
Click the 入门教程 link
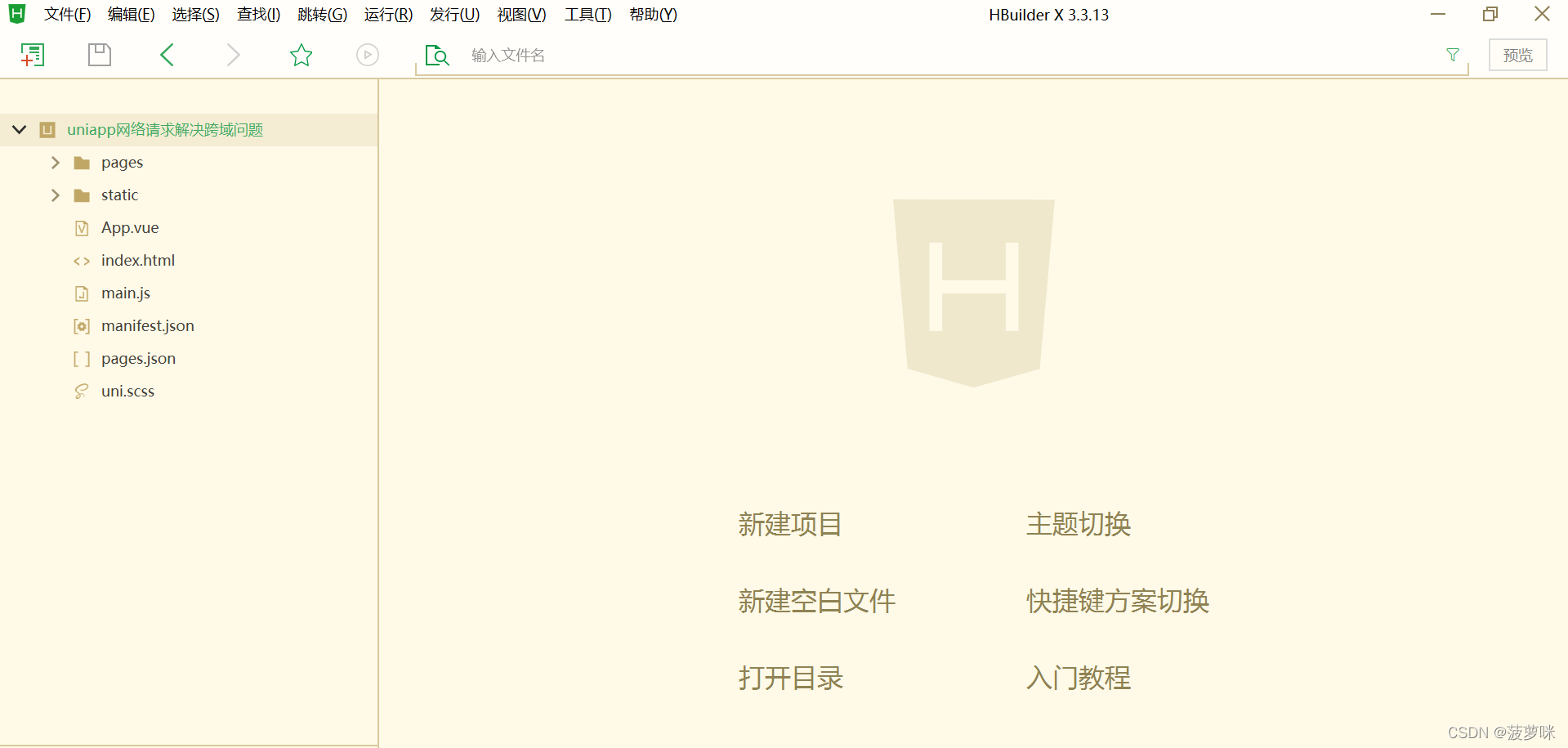pos(1079,679)
